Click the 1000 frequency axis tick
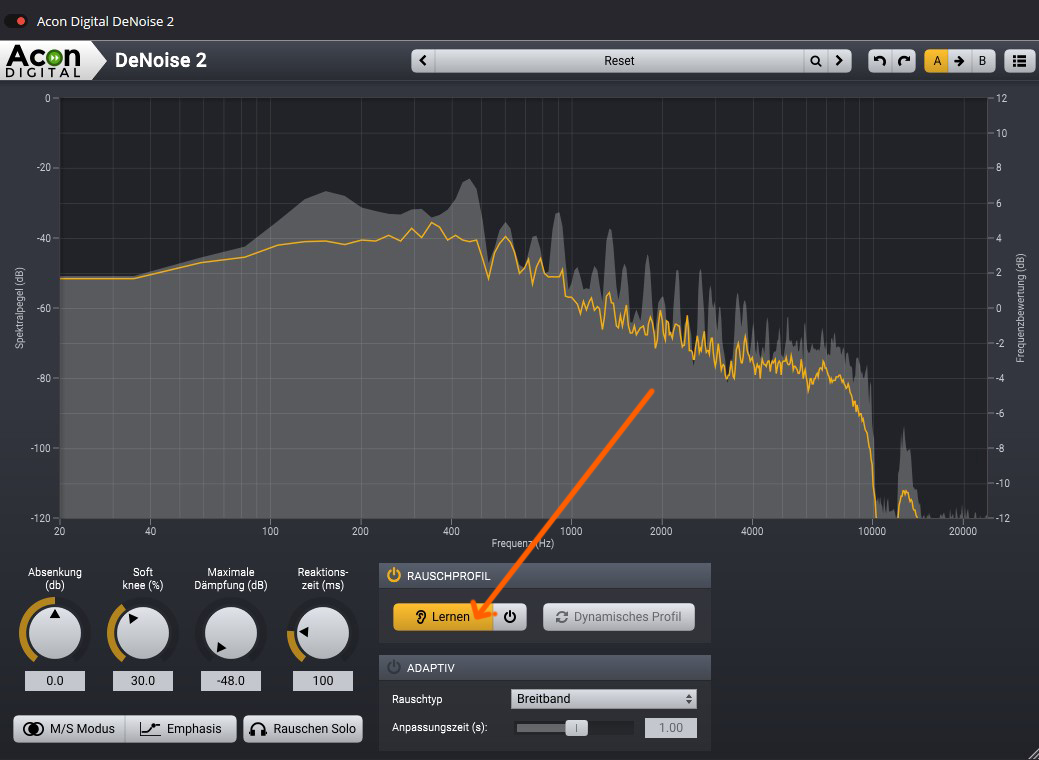Screen dimensions: 1039x760 click(571, 531)
